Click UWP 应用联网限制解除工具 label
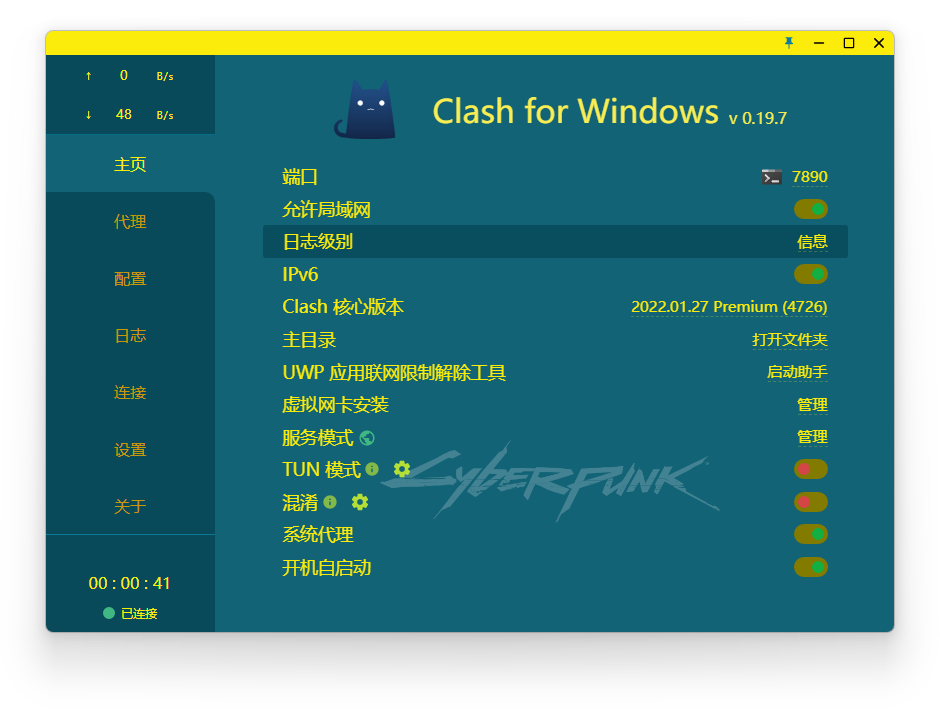This screenshot has width=940, height=713. [394, 372]
